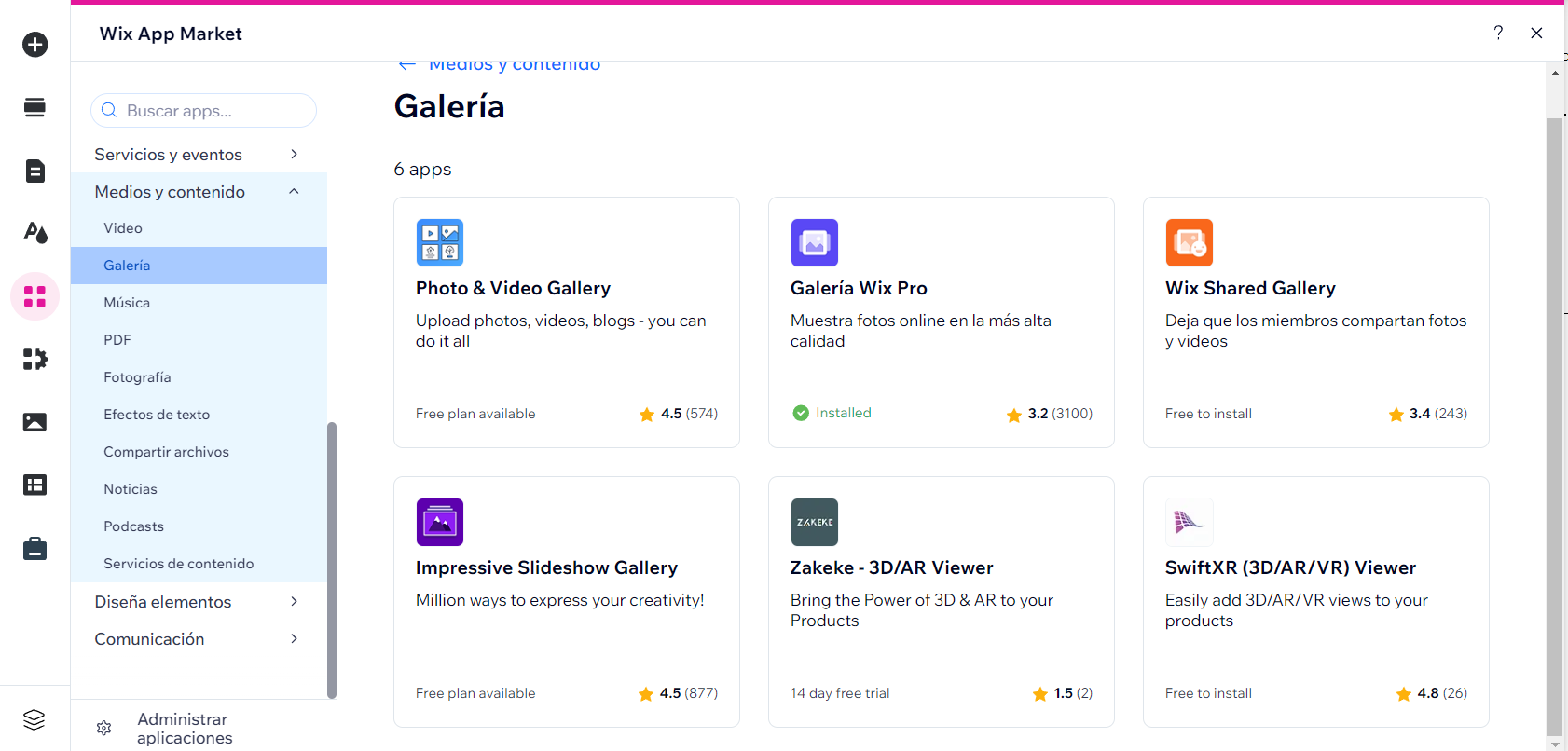This screenshot has width=1568, height=751.
Task: Select the Música subcategory
Action: (x=127, y=303)
